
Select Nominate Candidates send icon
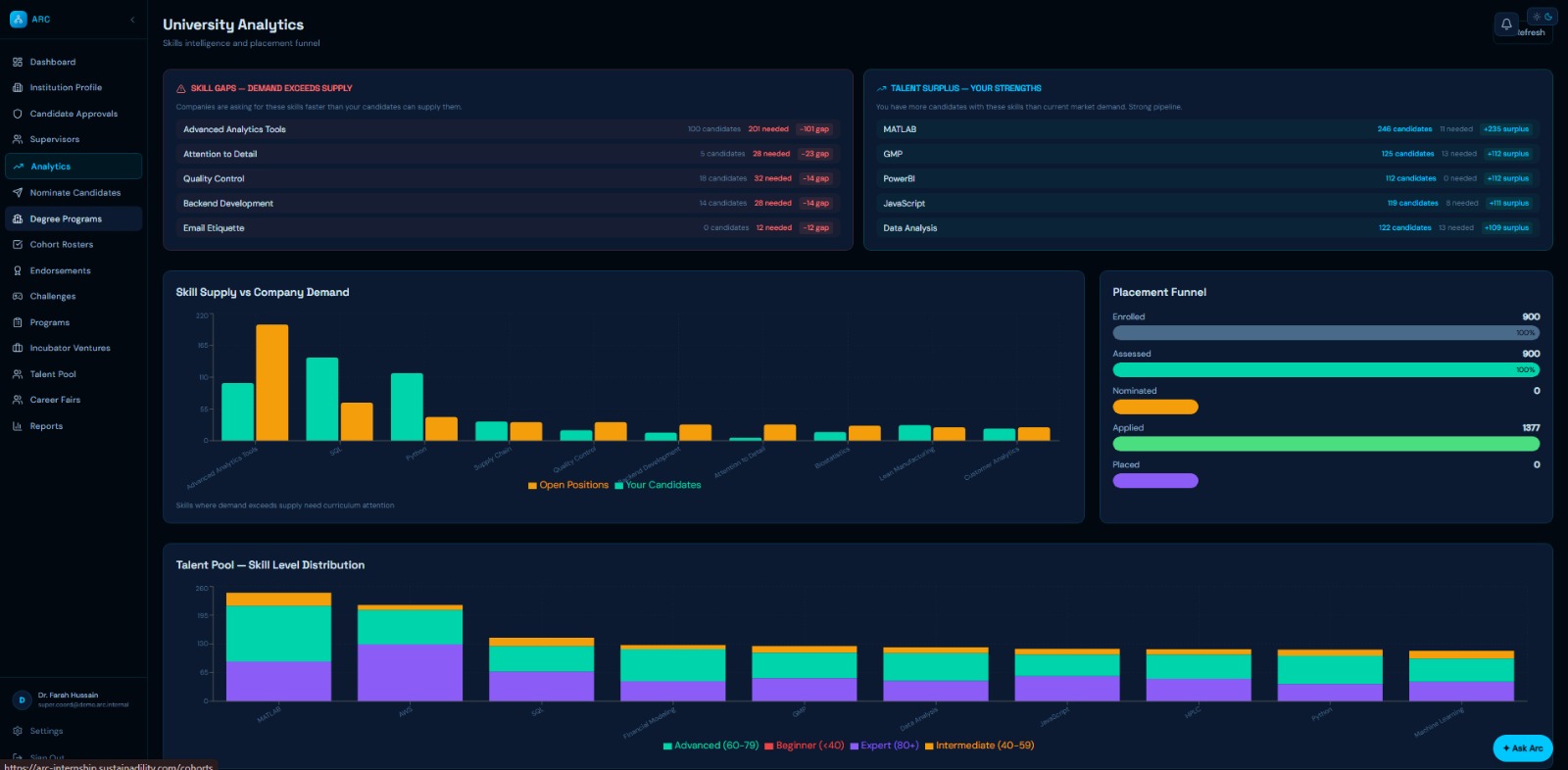tap(18, 193)
